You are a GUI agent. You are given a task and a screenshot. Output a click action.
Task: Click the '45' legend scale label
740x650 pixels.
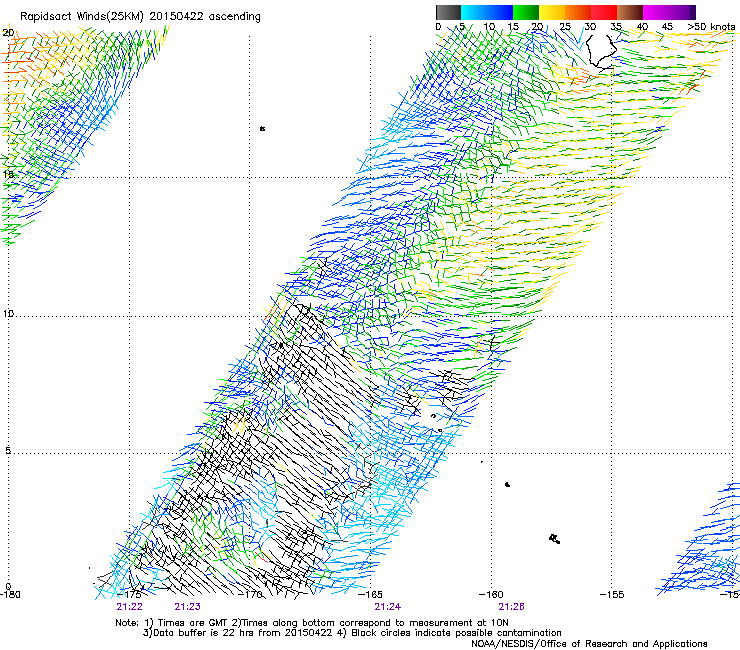point(667,27)
